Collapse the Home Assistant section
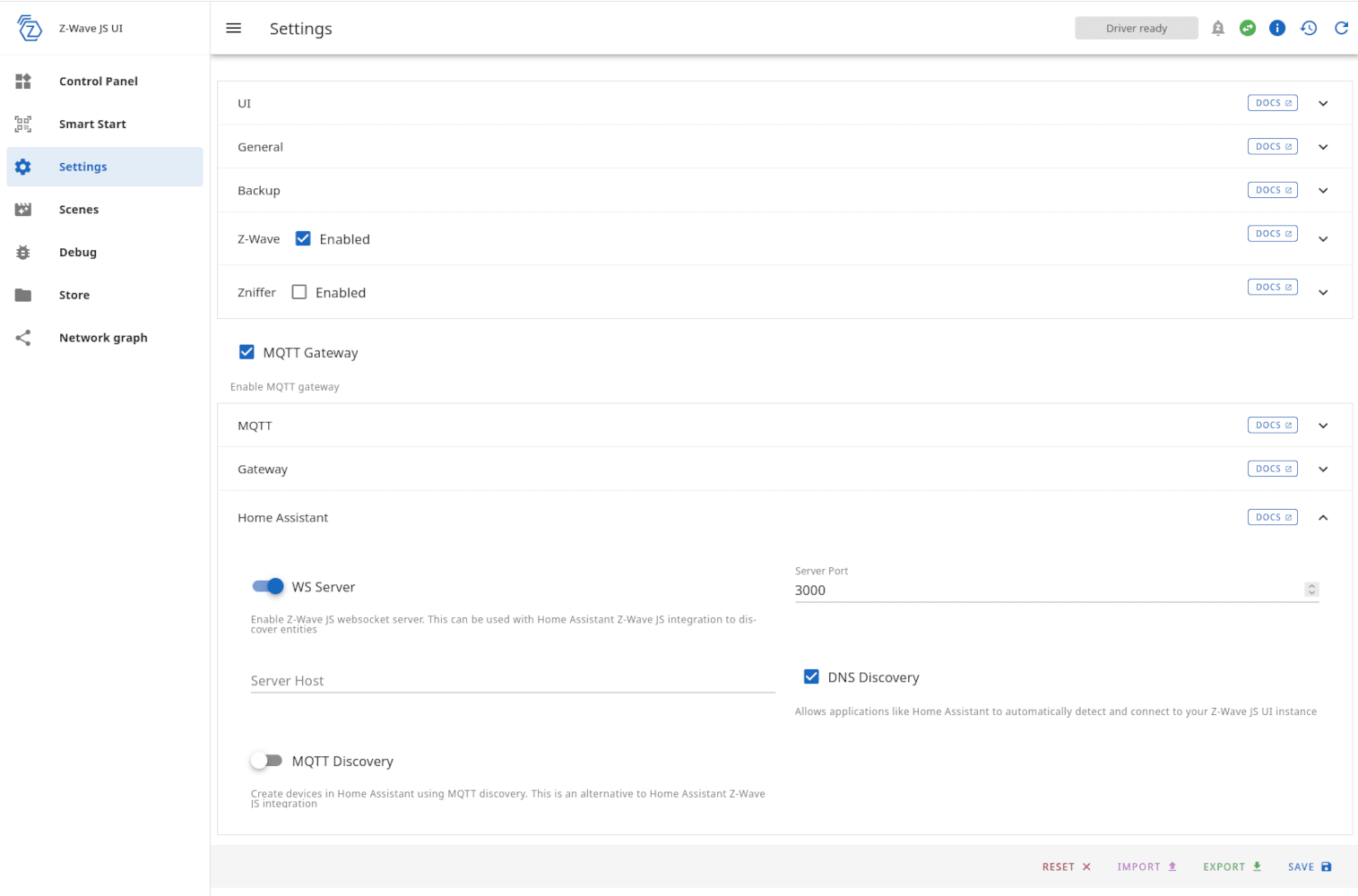Viewport: 1358px width, 896px height. (x=1323, y=518)
